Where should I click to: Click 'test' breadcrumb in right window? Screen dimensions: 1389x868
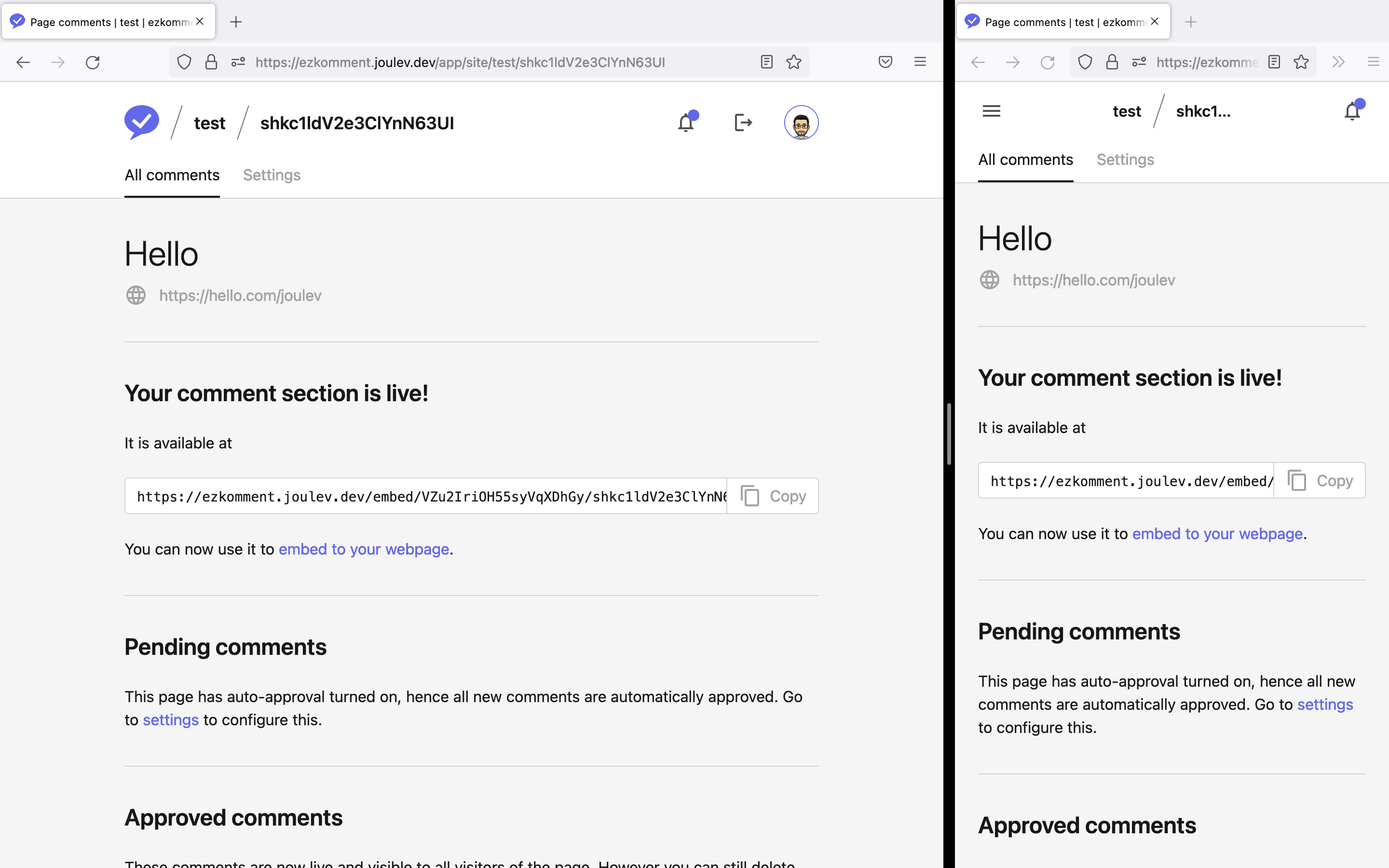coord(1127,111)
